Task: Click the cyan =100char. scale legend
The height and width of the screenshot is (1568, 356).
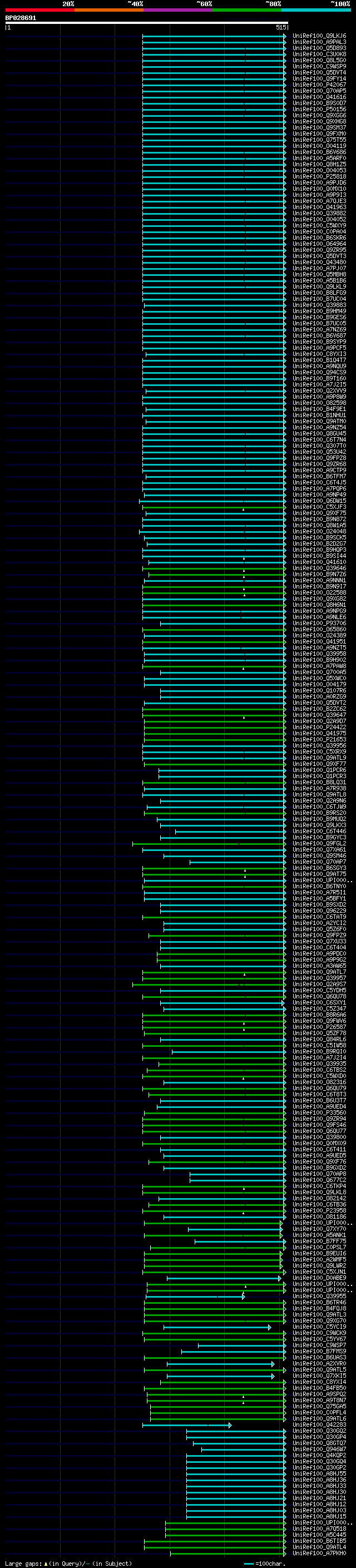Action: pos(265,1563)
